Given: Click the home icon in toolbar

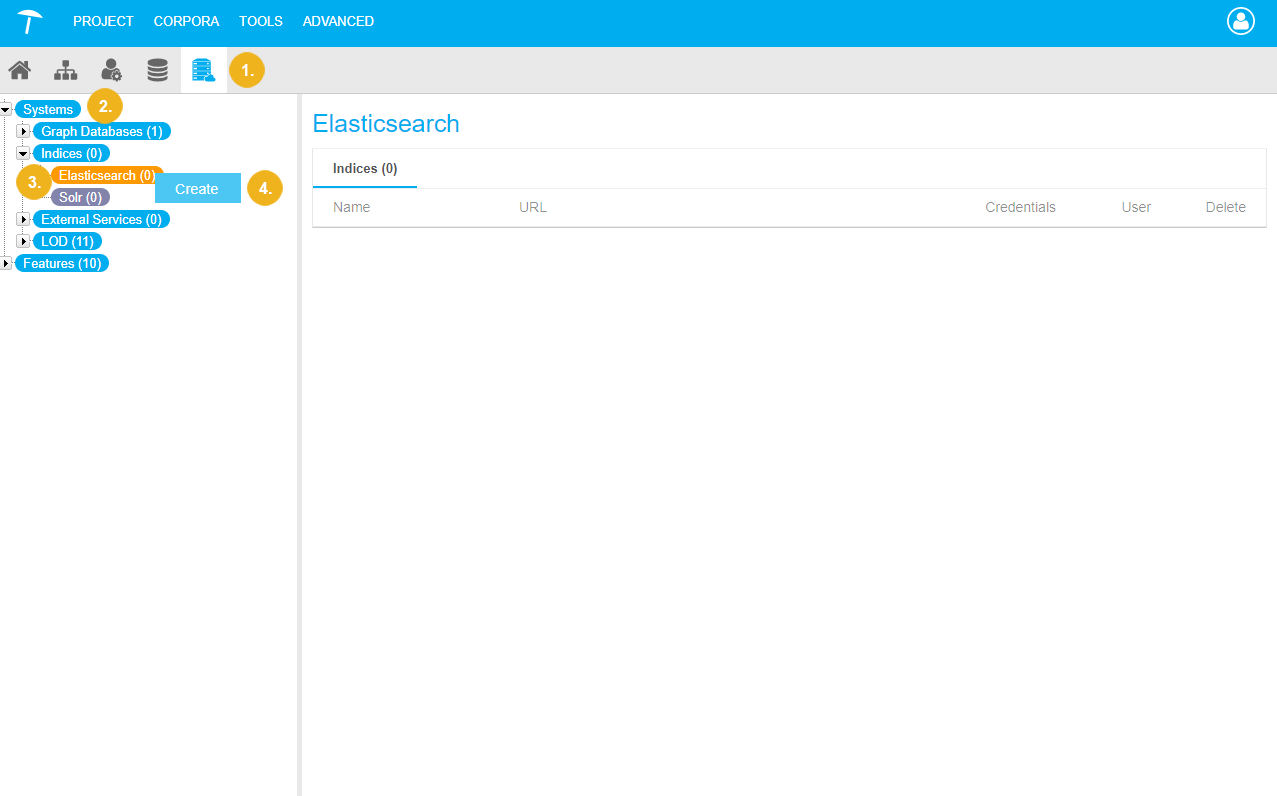Looking at the screenshot, I should point(19,70).
